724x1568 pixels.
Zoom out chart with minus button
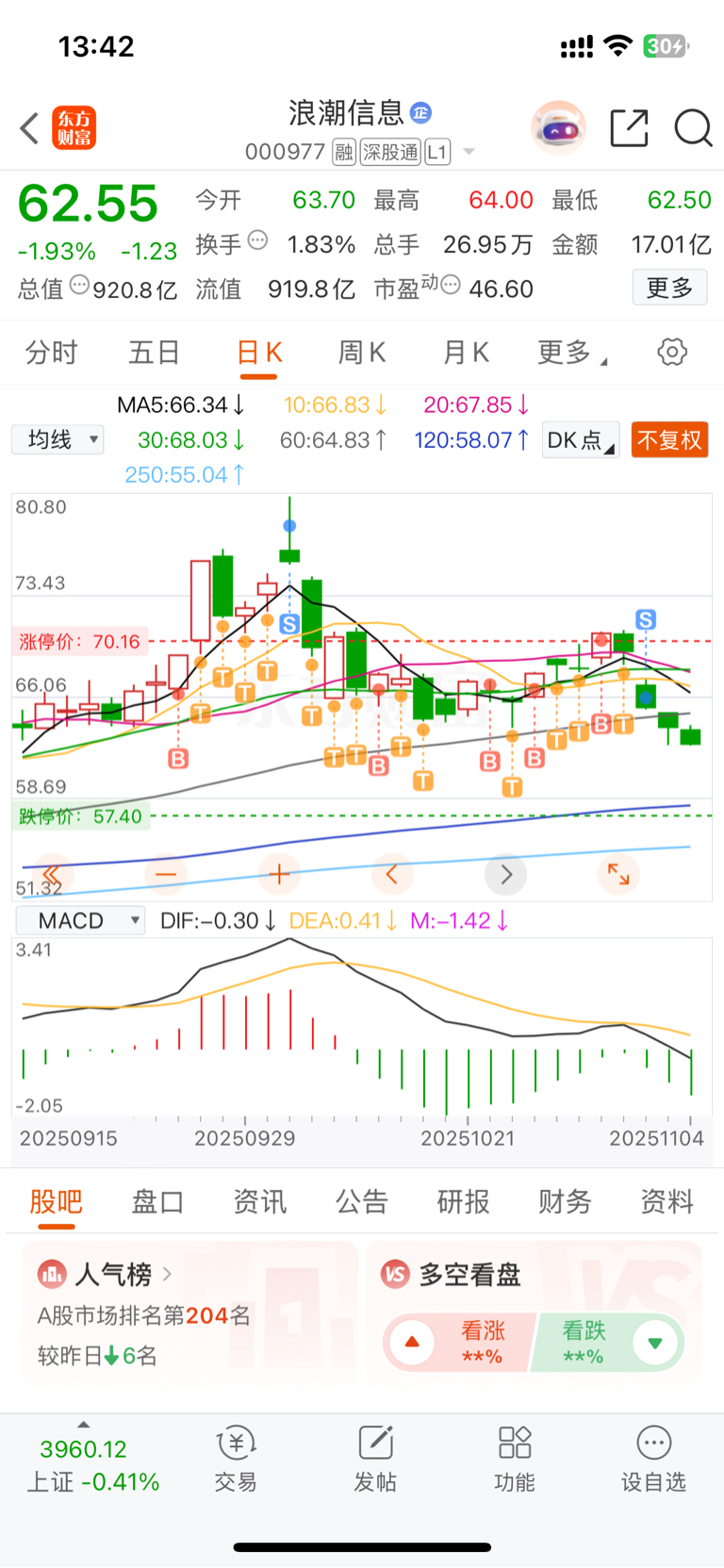[x=166, y=874]
